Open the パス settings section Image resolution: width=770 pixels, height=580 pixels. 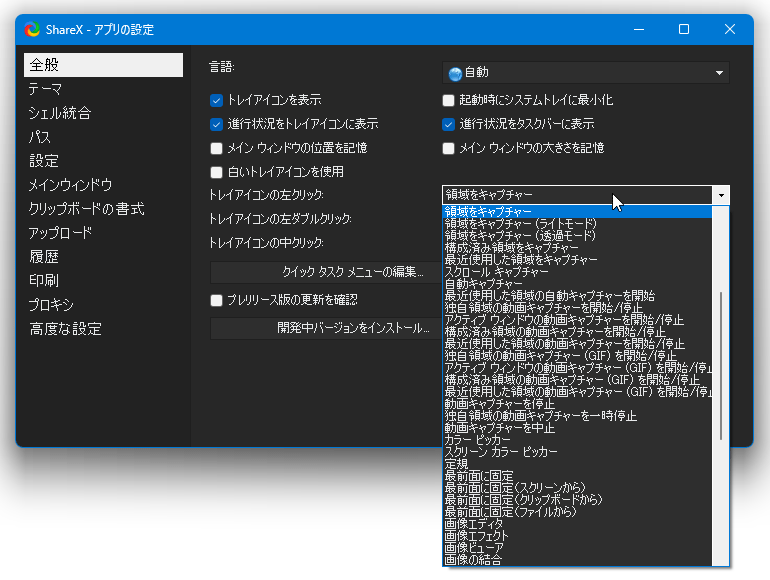click(40, 137)
